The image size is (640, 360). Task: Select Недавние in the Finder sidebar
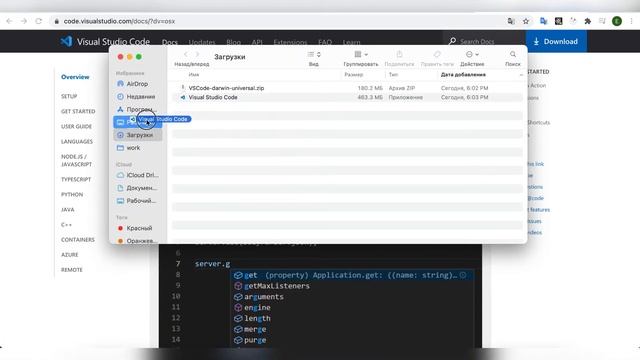click(138, 97)
